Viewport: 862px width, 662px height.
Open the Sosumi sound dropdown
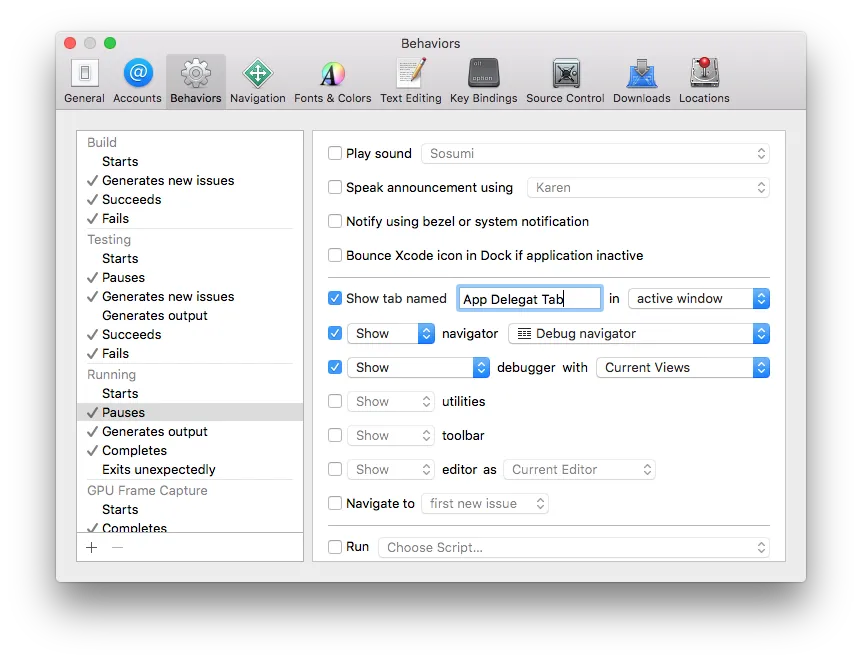click(595, 153)
